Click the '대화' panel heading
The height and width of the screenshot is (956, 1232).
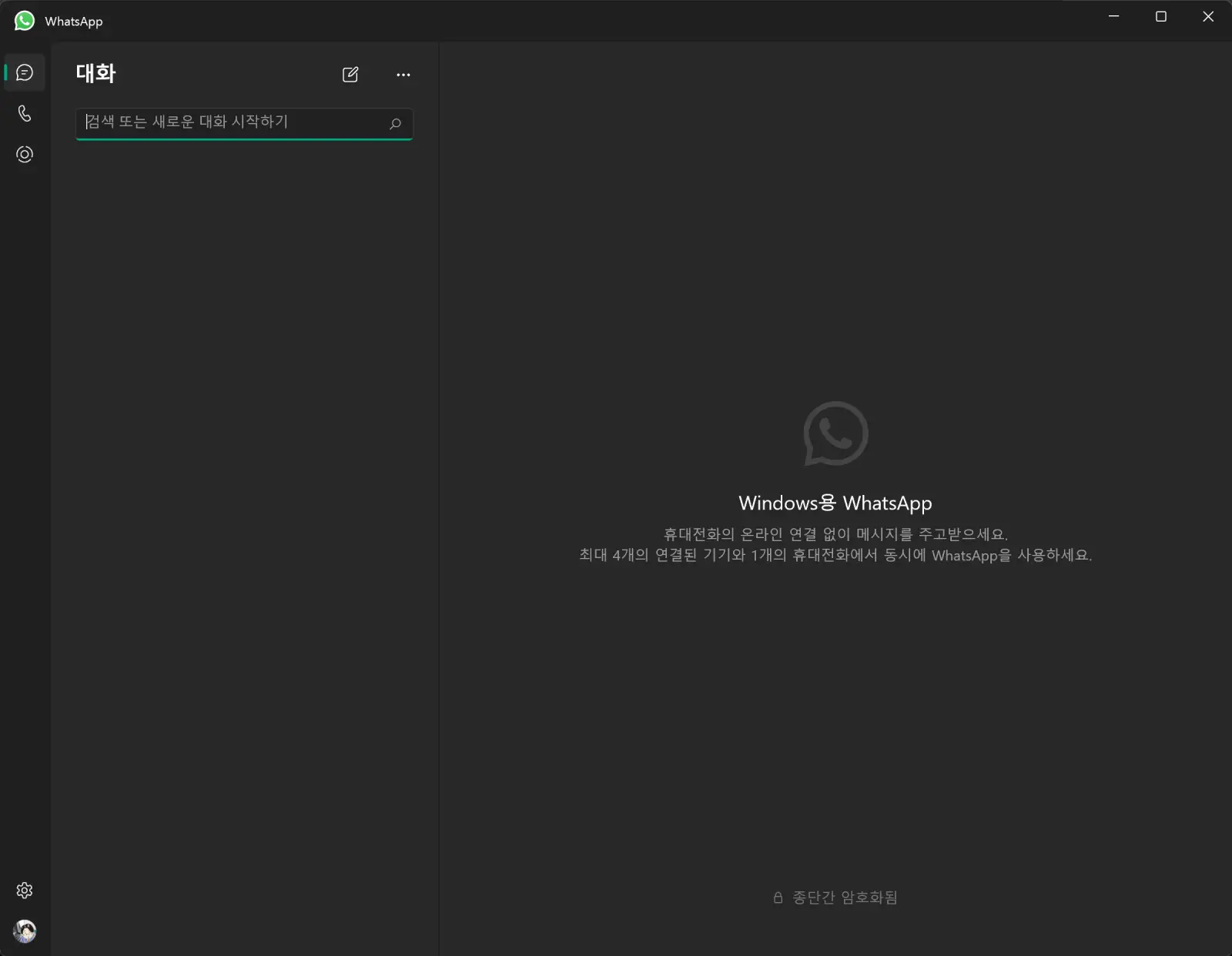click(96, 74)
